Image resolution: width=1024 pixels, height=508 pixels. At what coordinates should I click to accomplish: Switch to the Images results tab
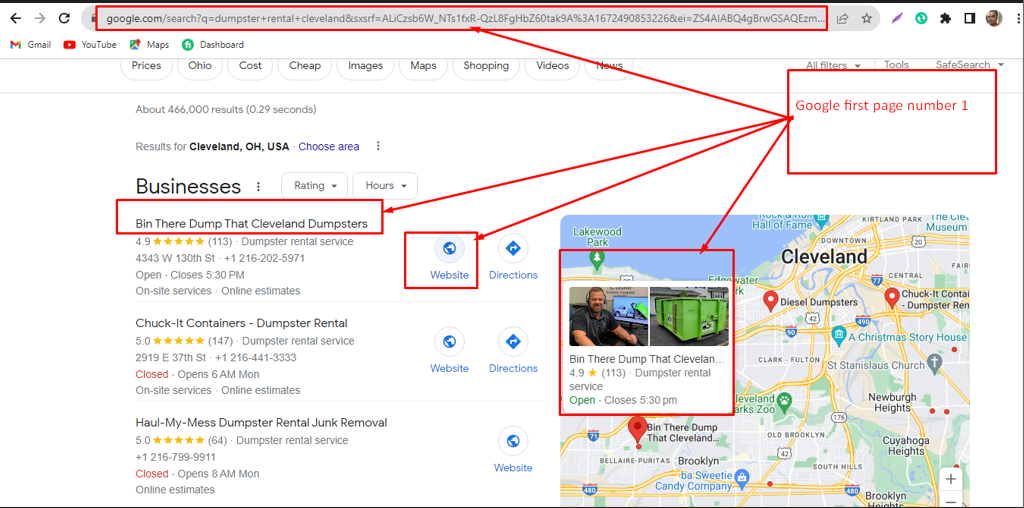366,65
